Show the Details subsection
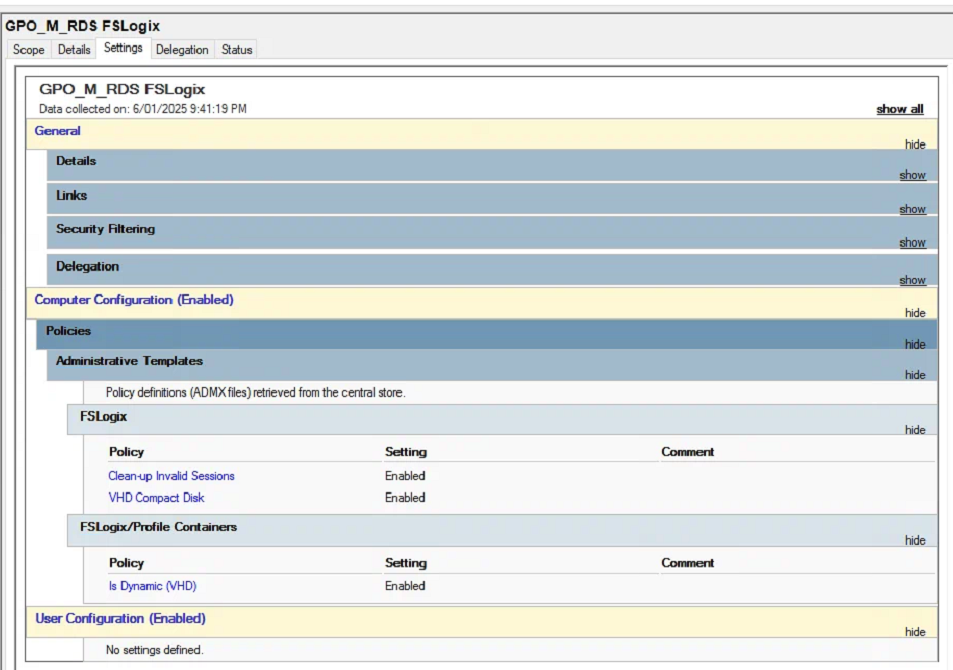Screen dimensions: 953x670 click(x=912, y=175)
